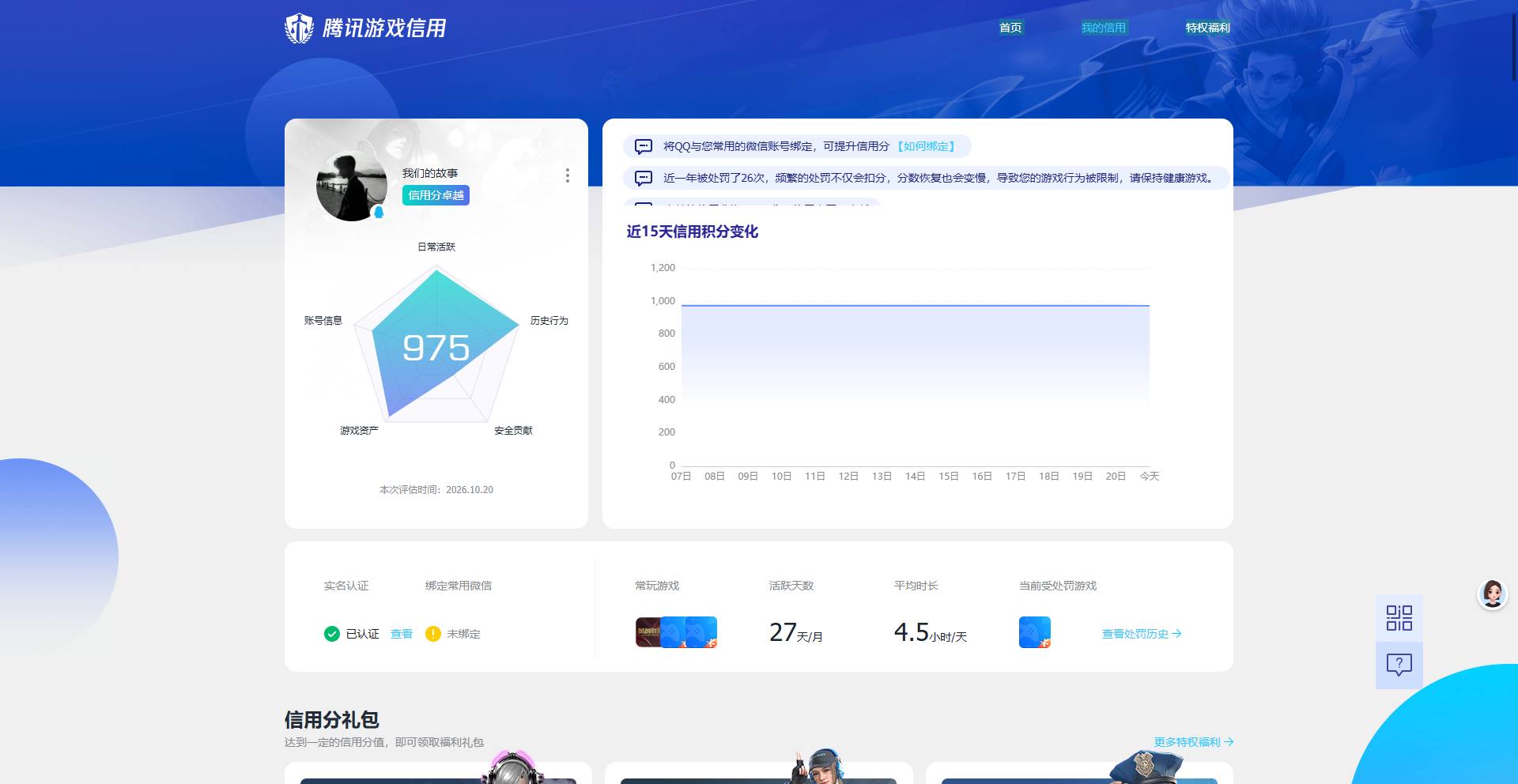Click the 近15天信用积分变化 heading

pyautogui.click(x=693, y=232)
